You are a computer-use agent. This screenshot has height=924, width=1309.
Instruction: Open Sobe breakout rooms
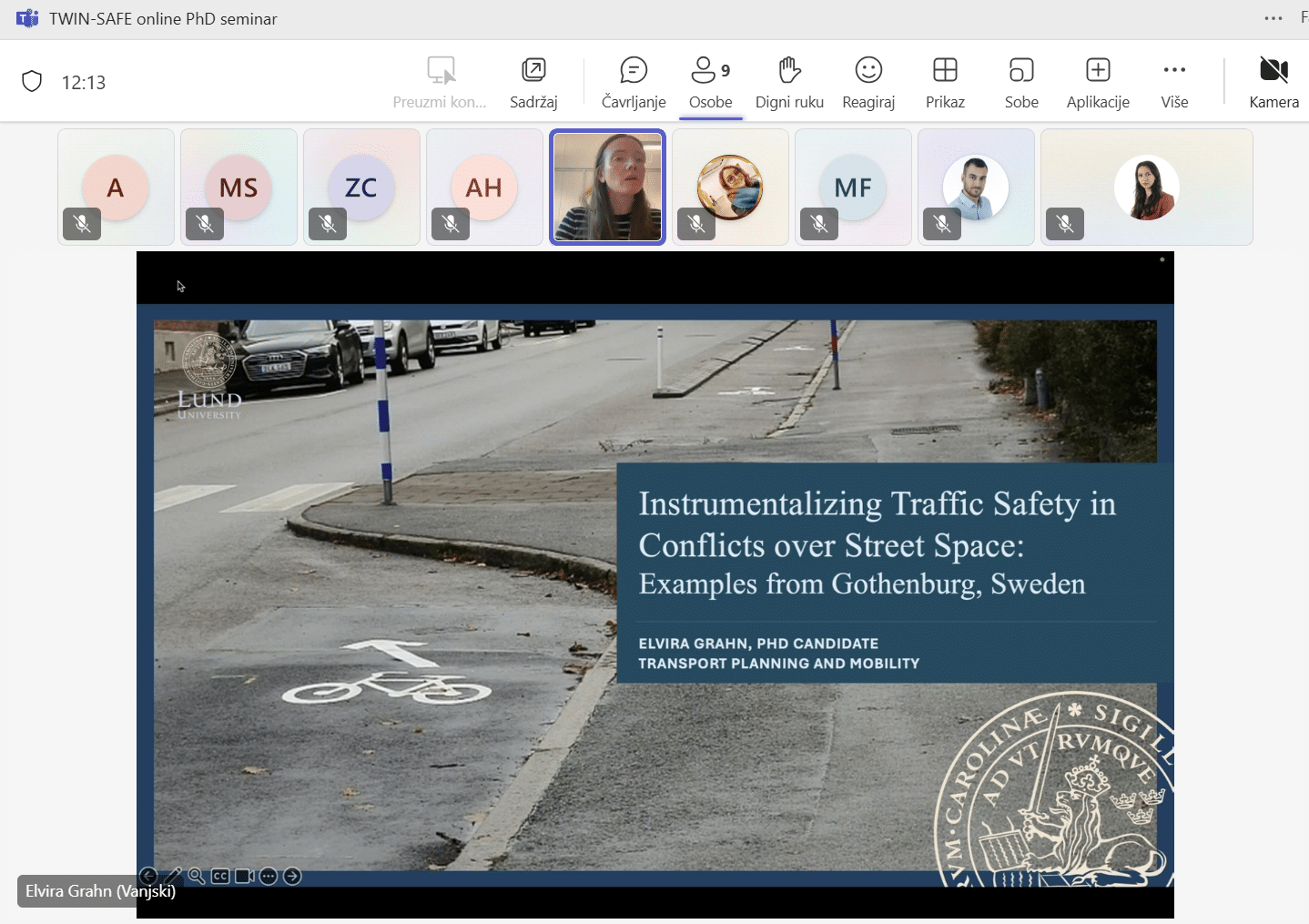click(x=1021, y=83)
